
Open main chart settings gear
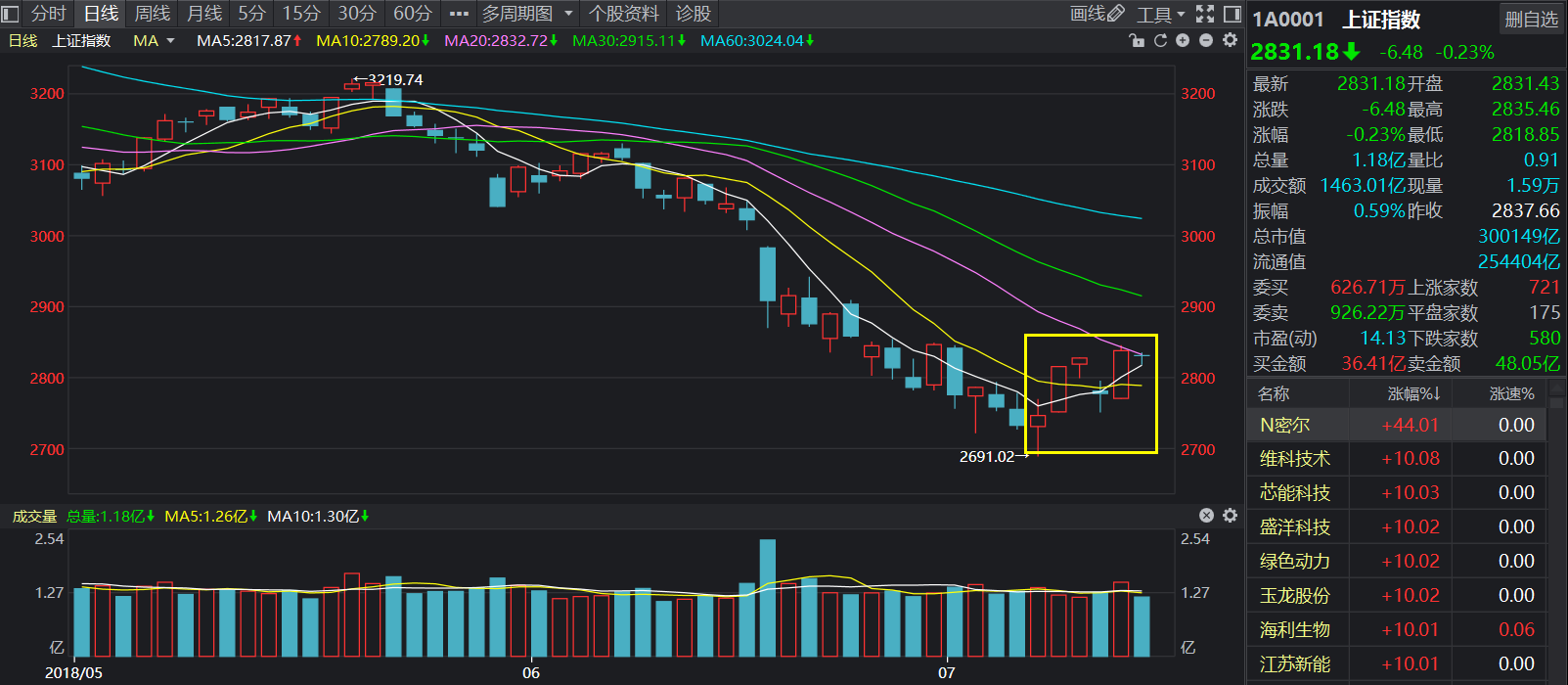point(1230,40)
